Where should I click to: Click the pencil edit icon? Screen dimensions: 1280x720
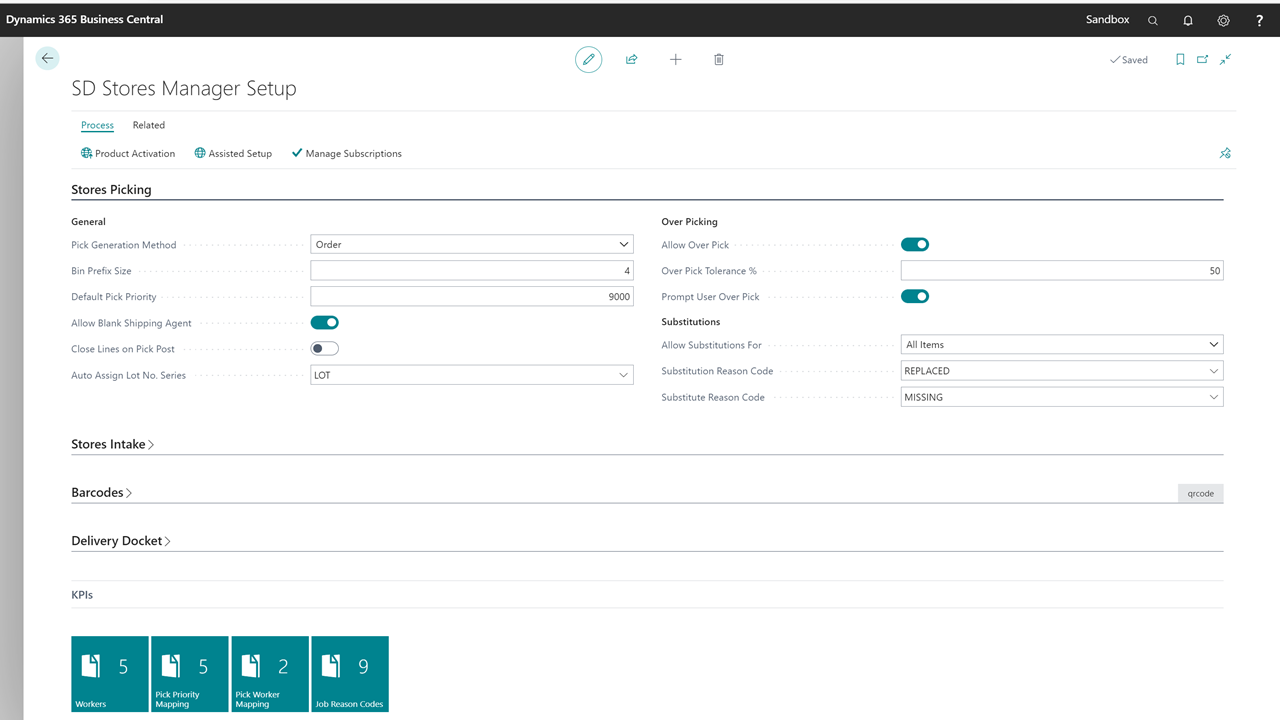click(x=589, y=60)
